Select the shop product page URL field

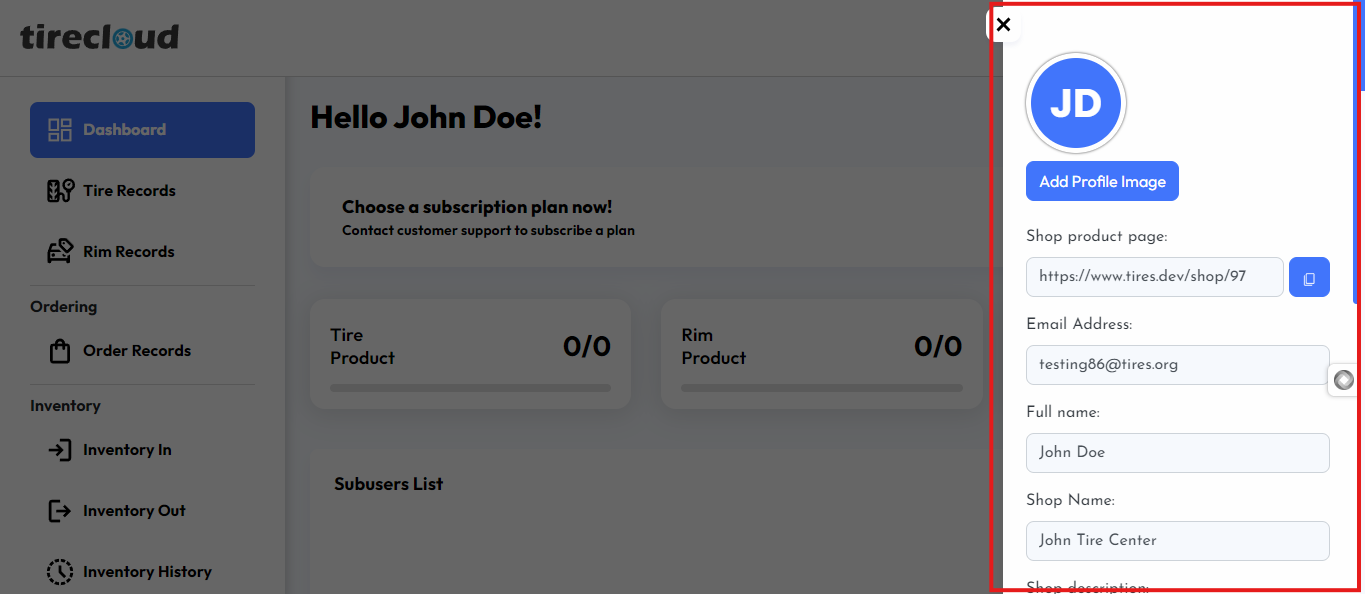tap(1154, 277)
